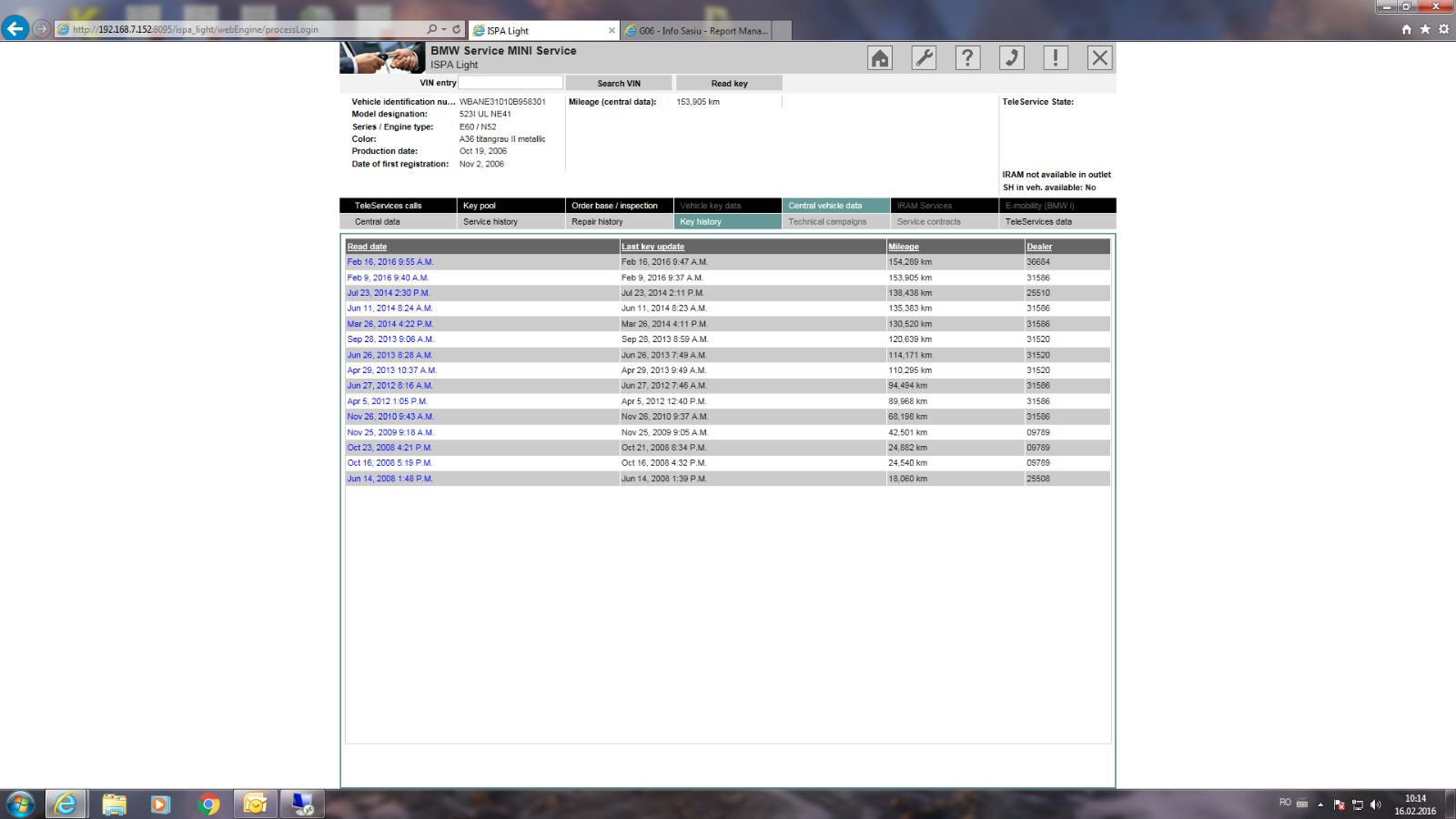Image resolution: width=1456 pixels, height=819 pixels.
Task: Sort by Read date column header
Action: [x=367, y=247]
